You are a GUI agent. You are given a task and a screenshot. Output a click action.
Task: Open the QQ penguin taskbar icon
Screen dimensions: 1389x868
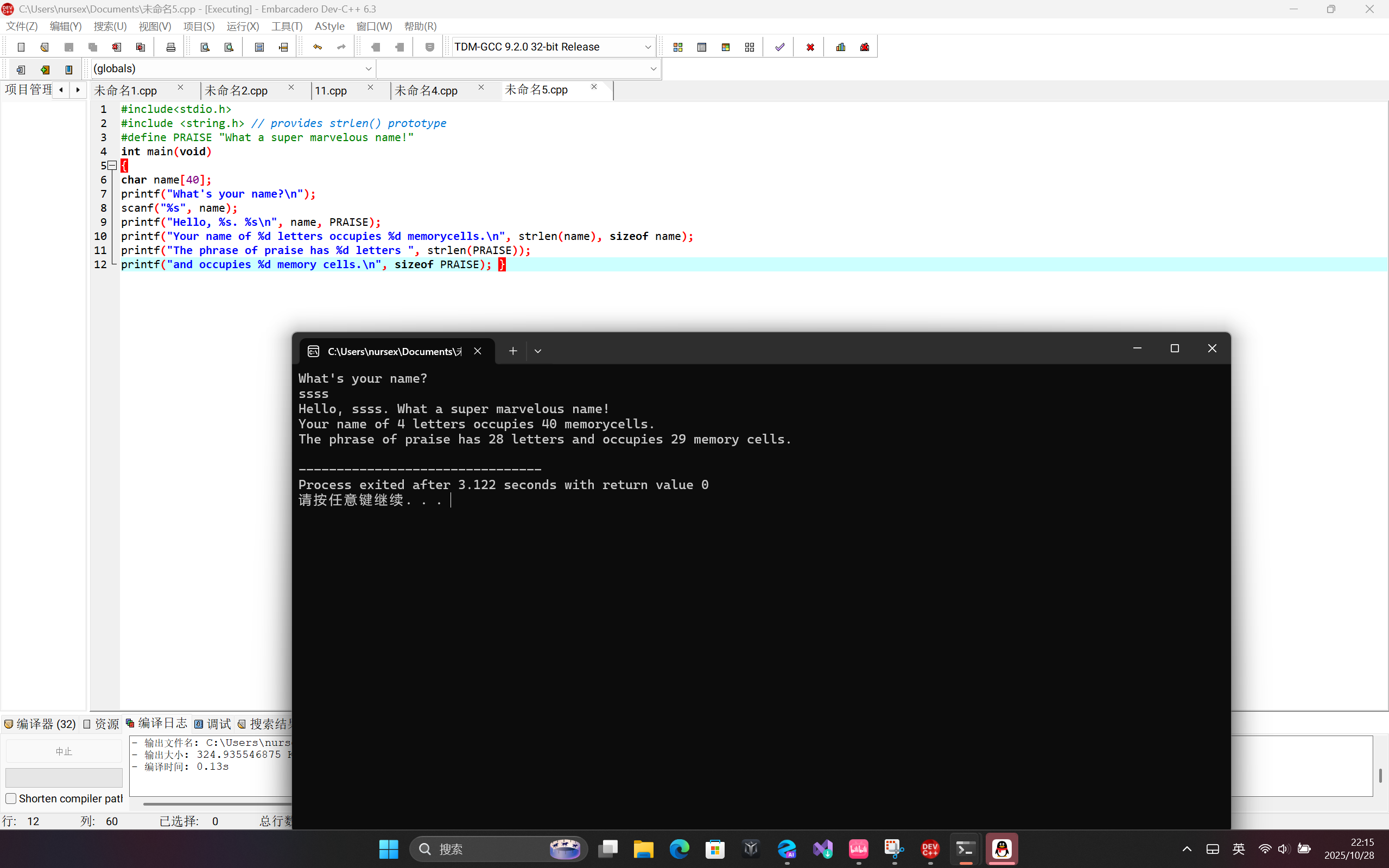(x=1001, y=848)
